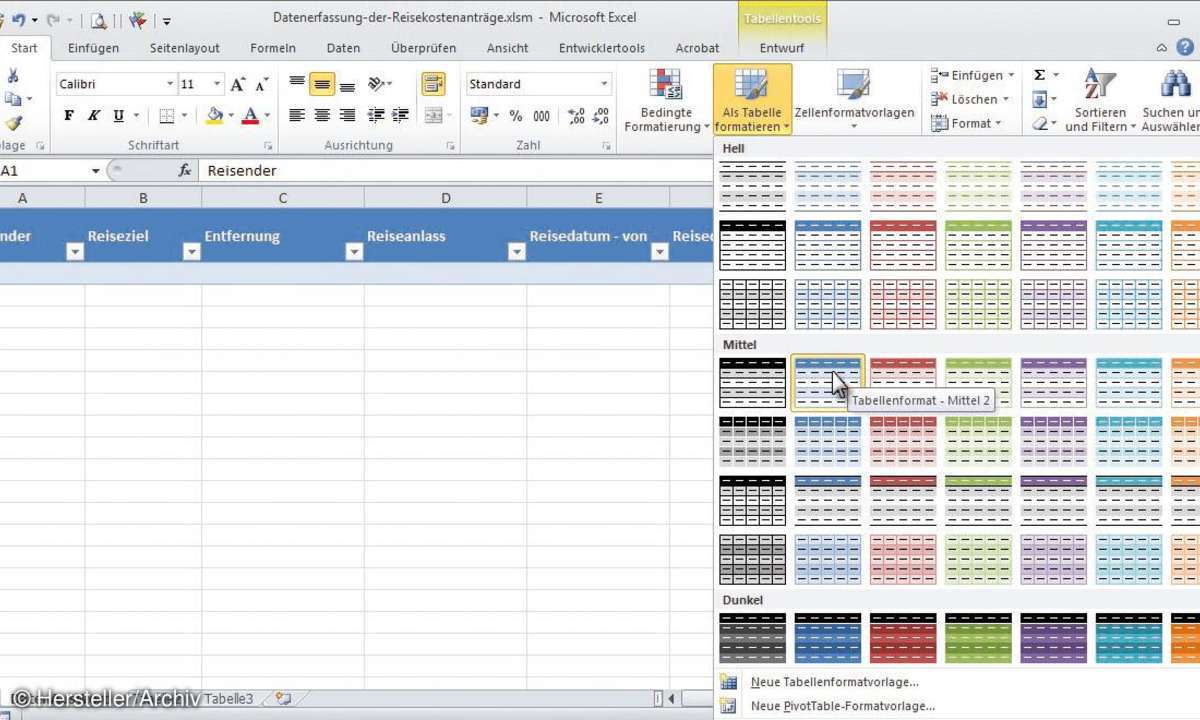Expand the Name Box A1 dropdown
The height and width of the screenshot is (720, 1200).
(x=96, y=171)
